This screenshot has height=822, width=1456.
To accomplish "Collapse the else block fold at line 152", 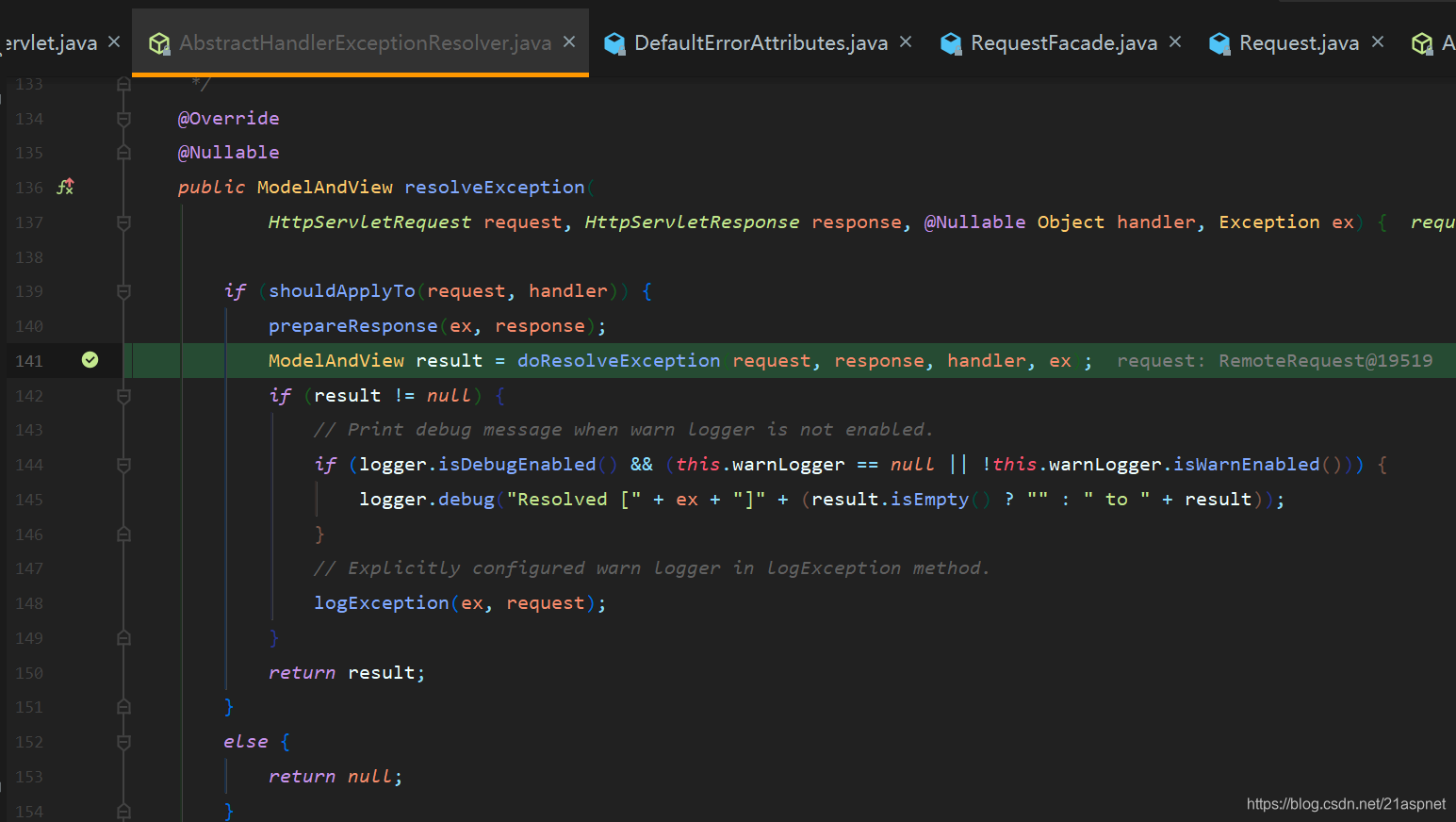I will (123, 742).
